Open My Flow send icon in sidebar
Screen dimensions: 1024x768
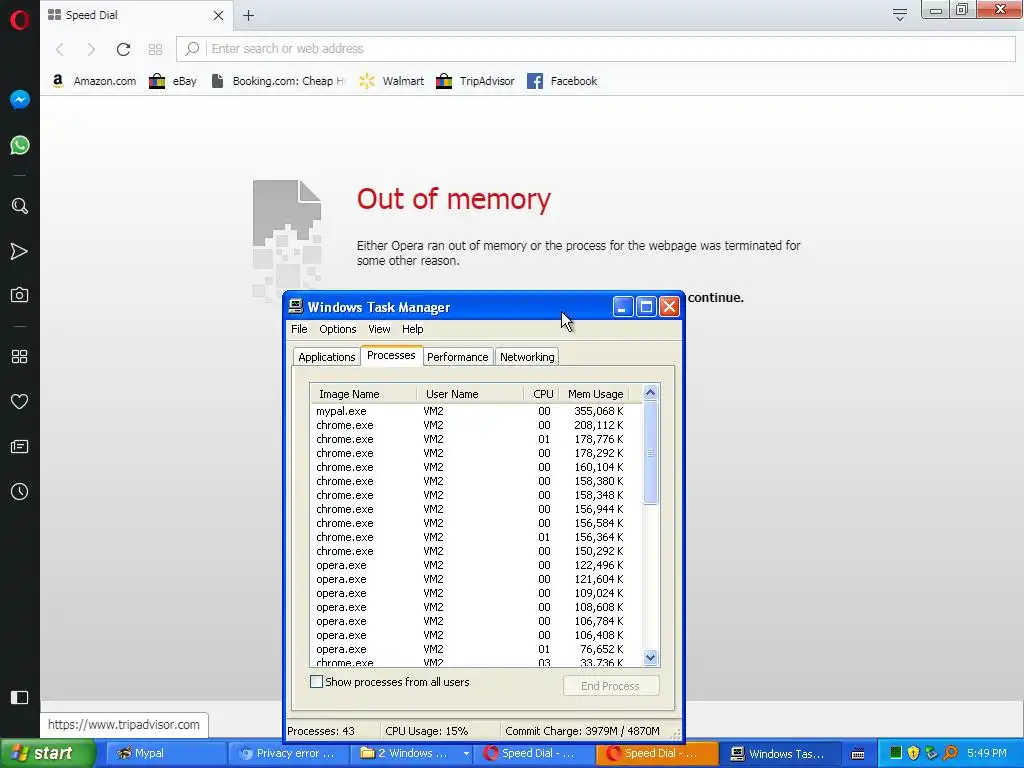coord(20,251)
